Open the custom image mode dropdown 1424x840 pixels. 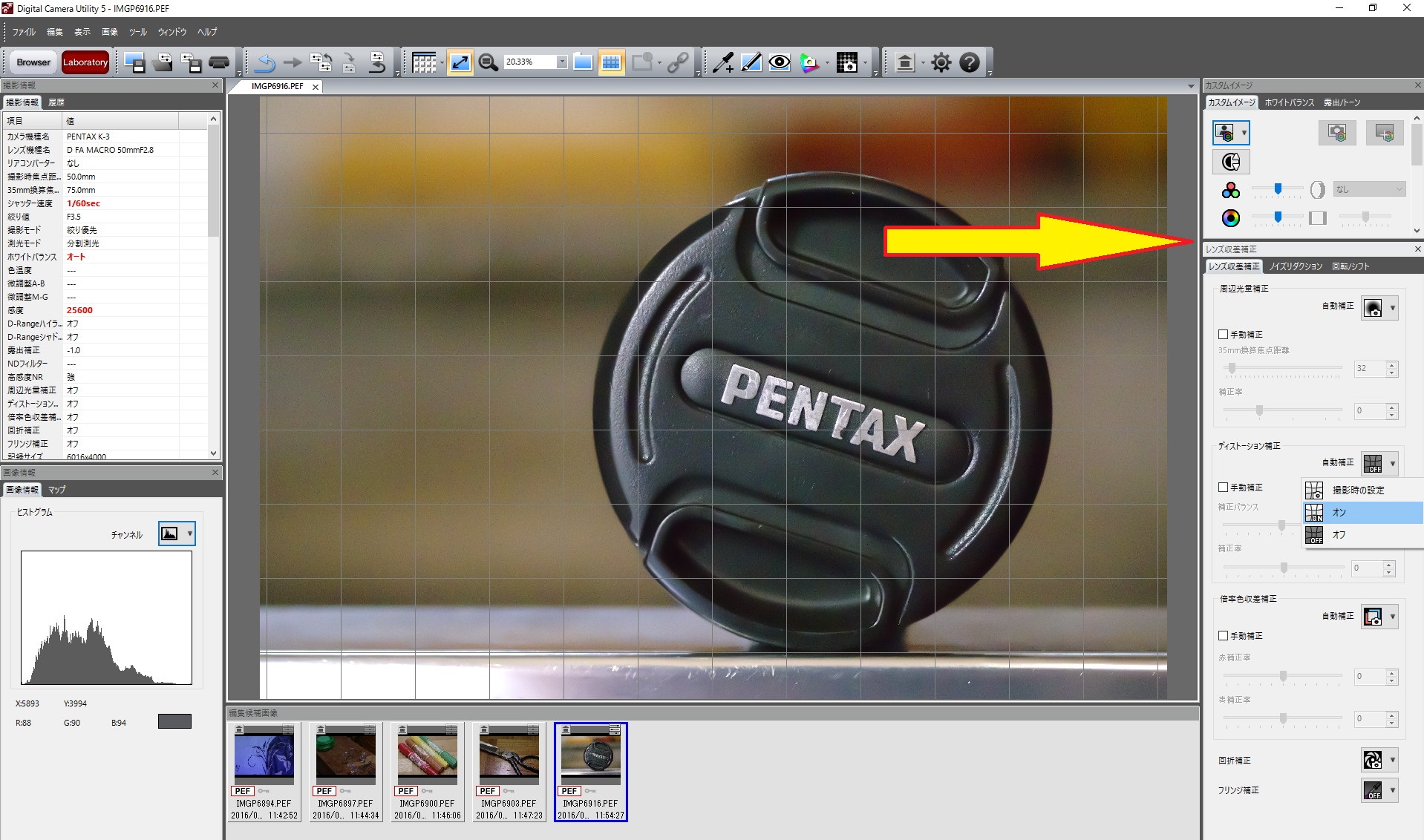pos(1231,133)
